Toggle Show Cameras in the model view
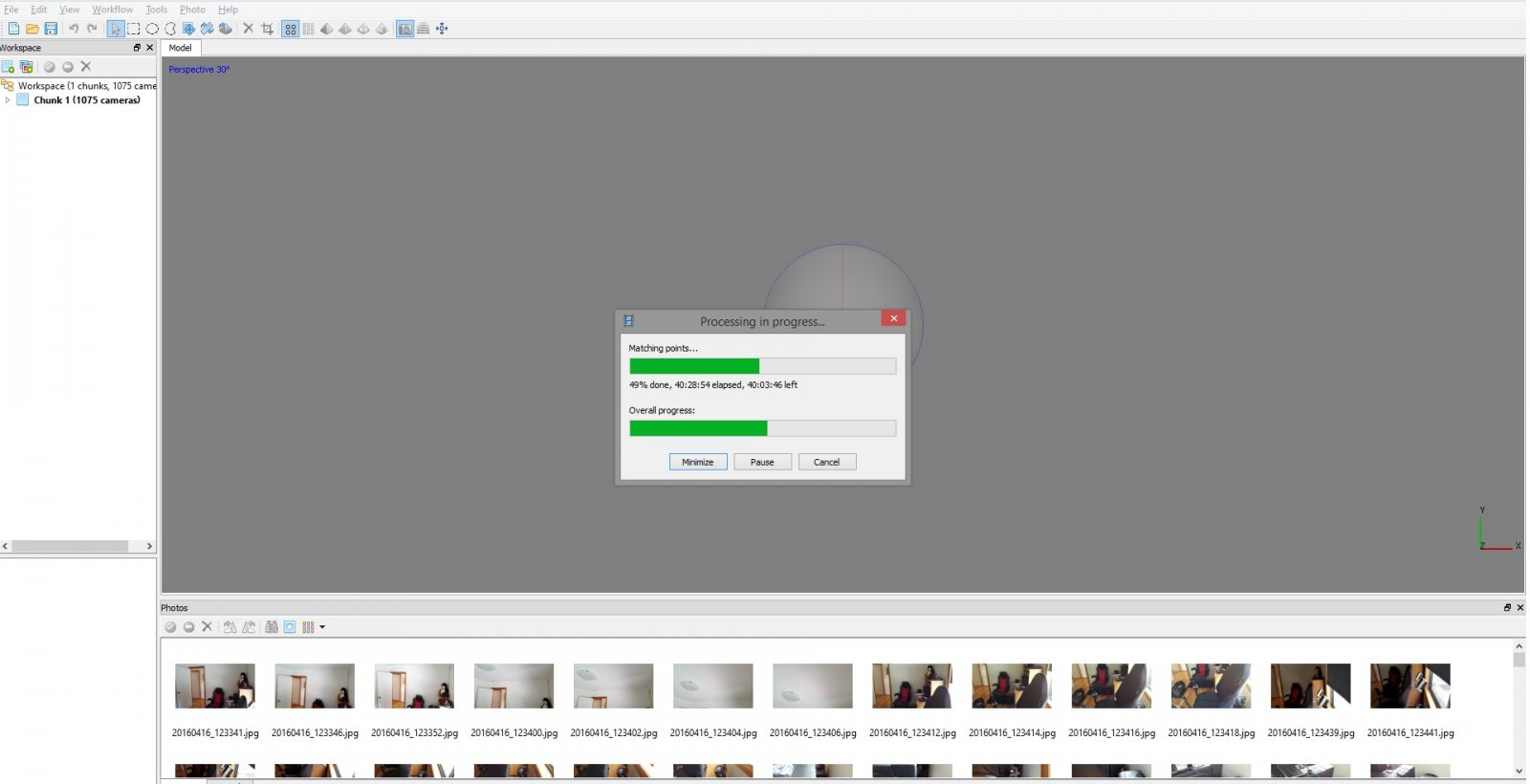Image resolution: width=1530 pixels, height=784 pixels. [x=405, y=29]
